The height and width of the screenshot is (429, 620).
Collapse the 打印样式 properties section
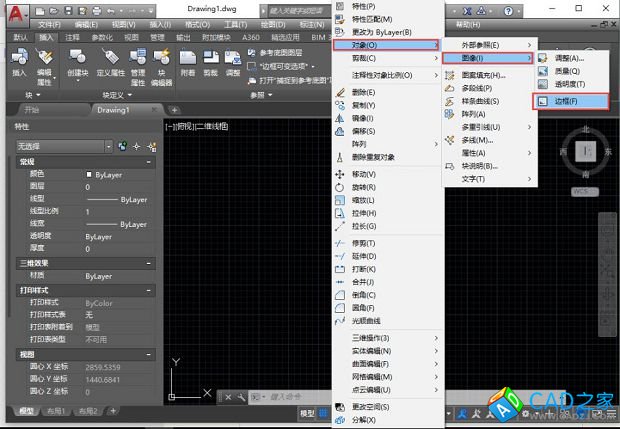pyautogui.click(x=149, y=289)
